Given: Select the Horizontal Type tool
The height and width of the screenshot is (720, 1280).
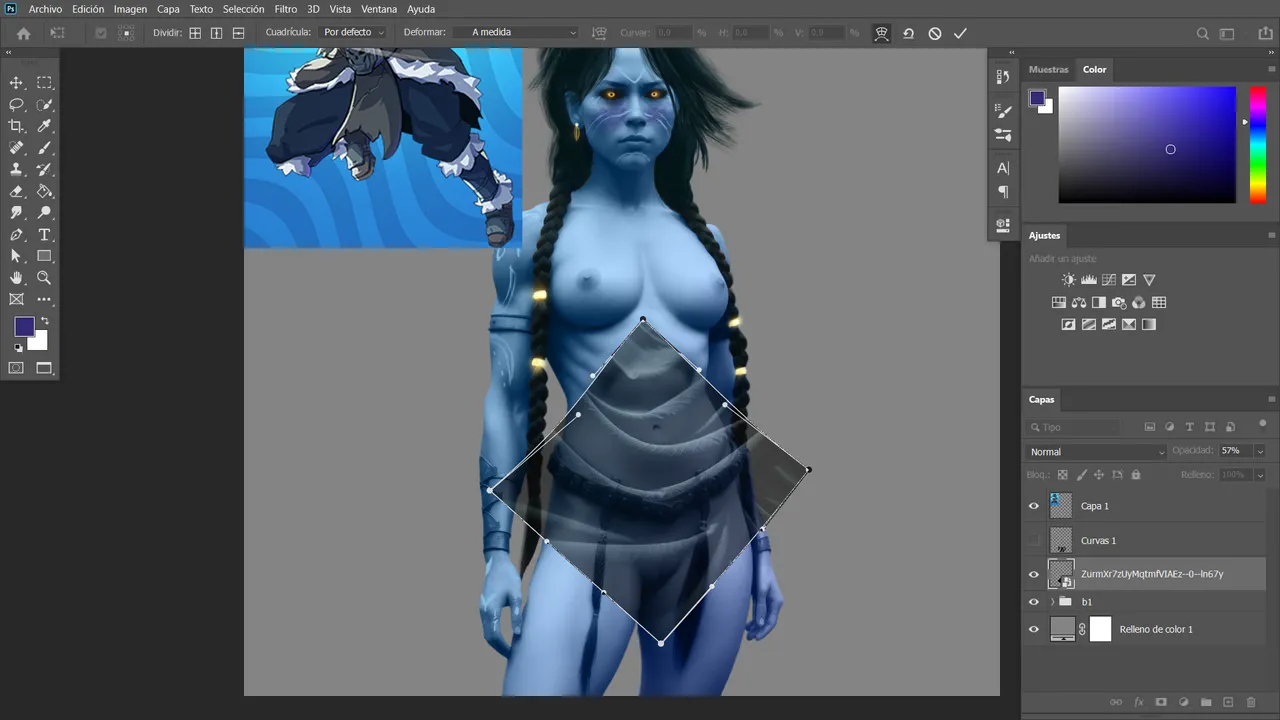Looking at the screenshot, I should (x=45, y=235).
